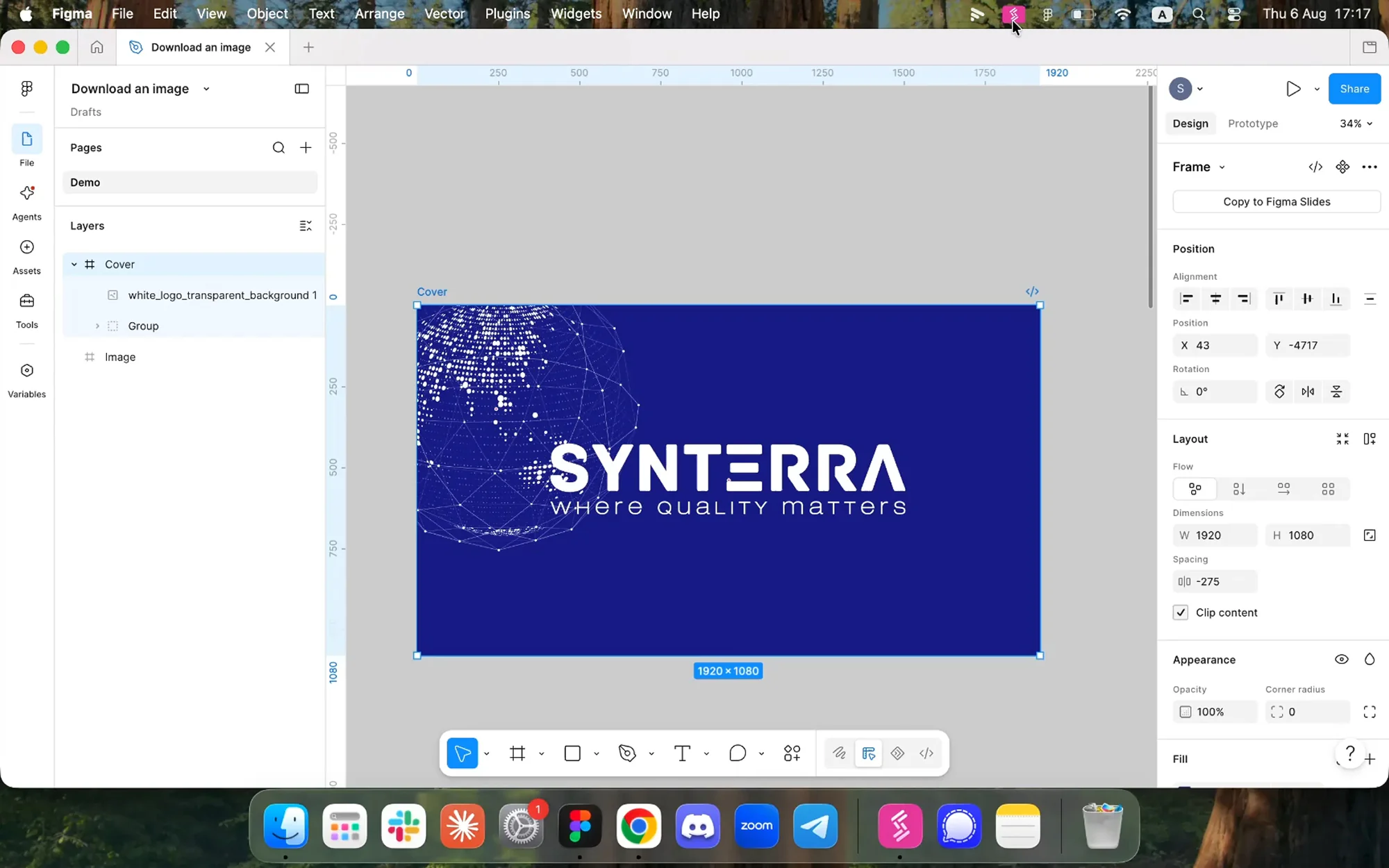Select the Pen tool
The width and height of the screenshot is (1389, 868).
pyautogui.click(x=627, y=753)
